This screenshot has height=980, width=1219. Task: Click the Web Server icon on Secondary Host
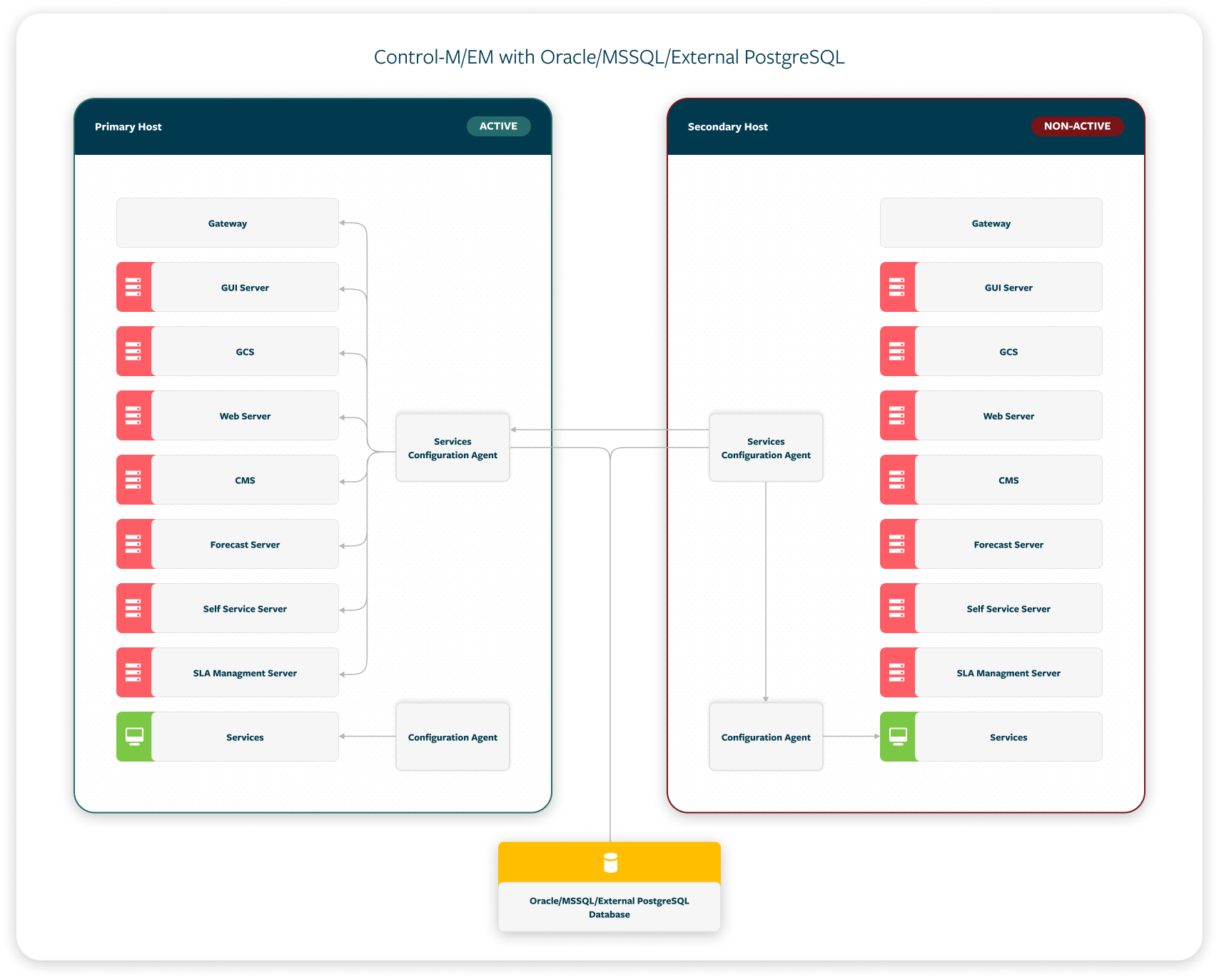coord(898,415)
